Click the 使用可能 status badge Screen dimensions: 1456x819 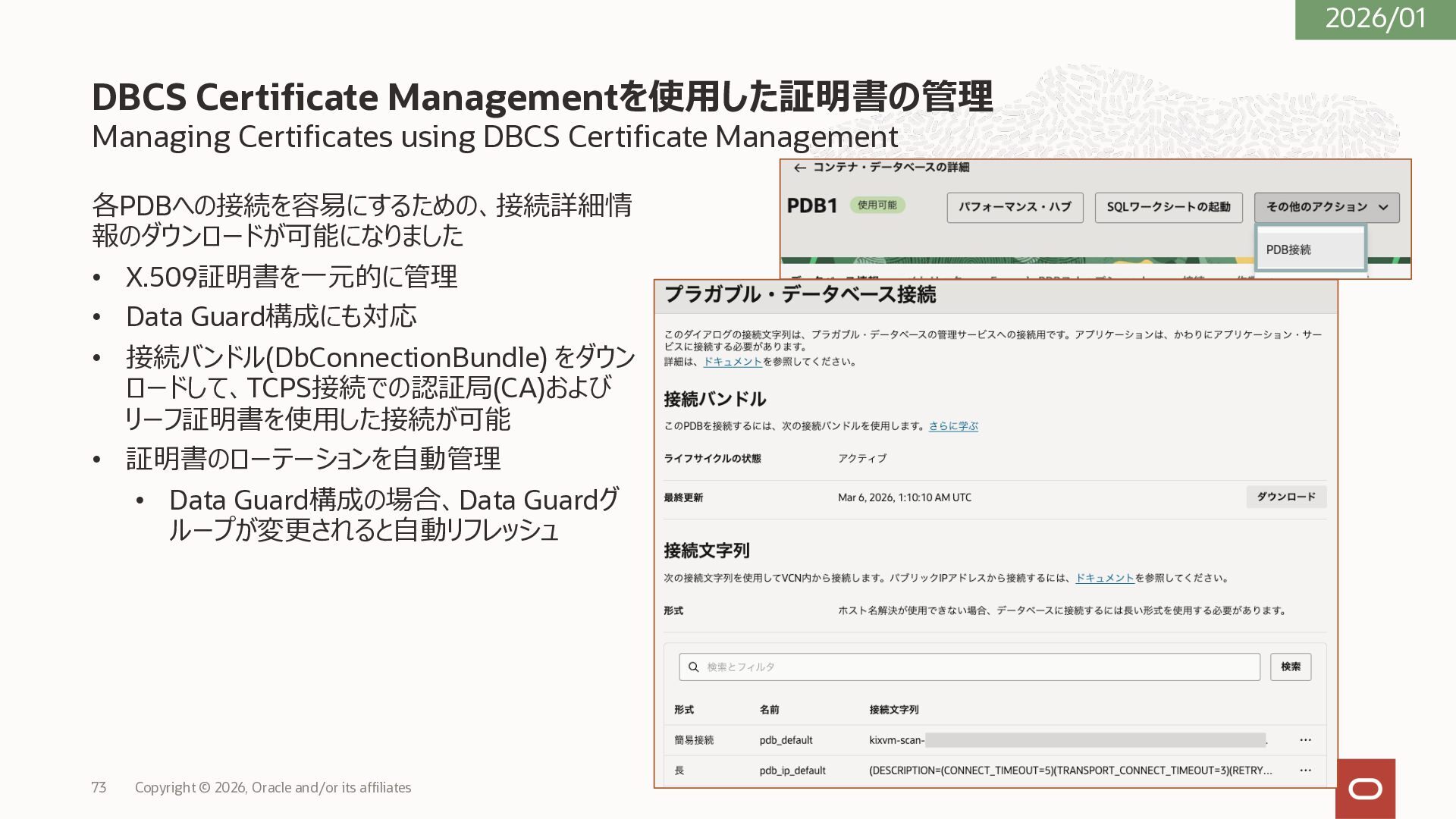[877, 206]
